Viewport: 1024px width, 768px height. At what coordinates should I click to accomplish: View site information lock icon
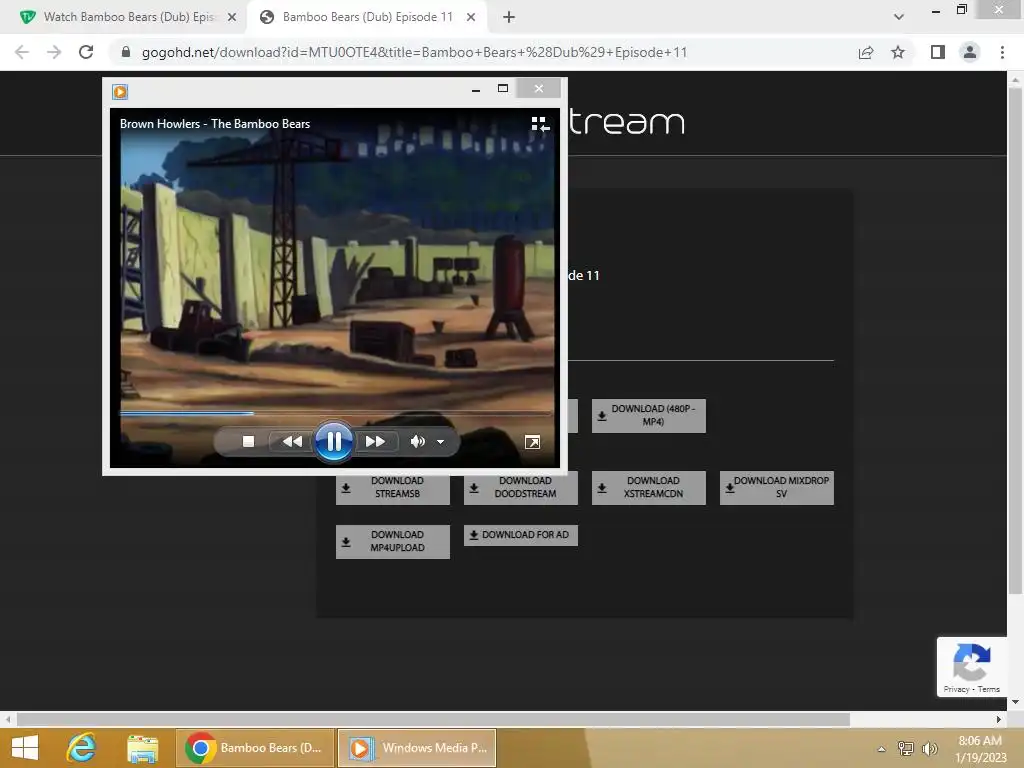pyautogui.click(x=126, y=52)
